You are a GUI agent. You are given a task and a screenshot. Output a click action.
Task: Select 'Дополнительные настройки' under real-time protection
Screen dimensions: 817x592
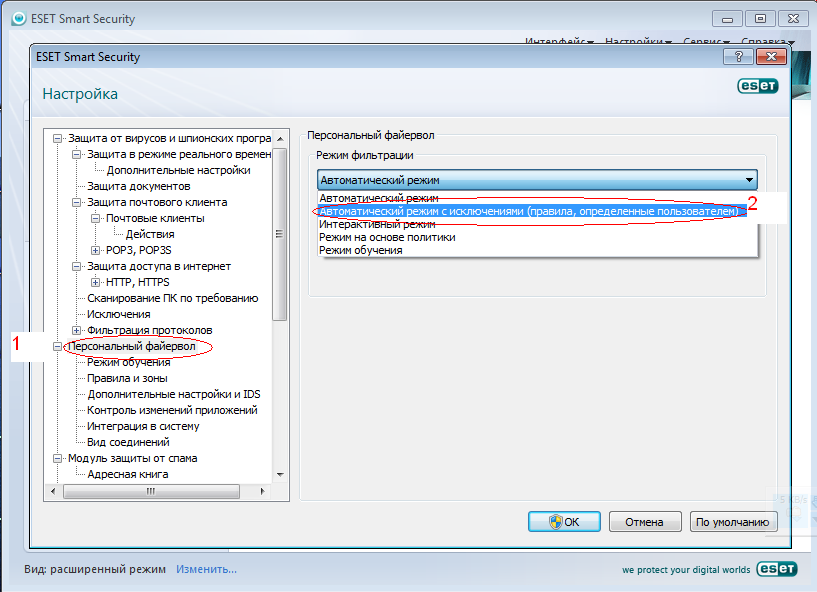[x=178, y=170]
